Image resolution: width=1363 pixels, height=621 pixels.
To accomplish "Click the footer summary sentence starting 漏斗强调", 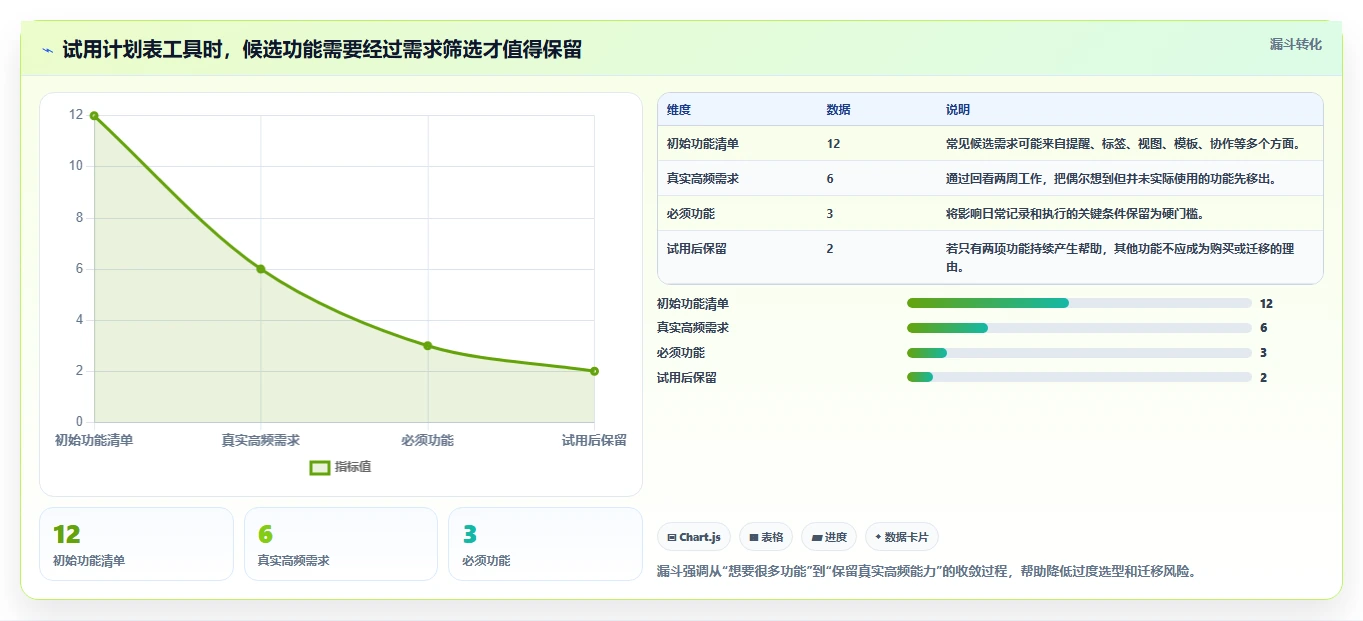I will point(926,572).
